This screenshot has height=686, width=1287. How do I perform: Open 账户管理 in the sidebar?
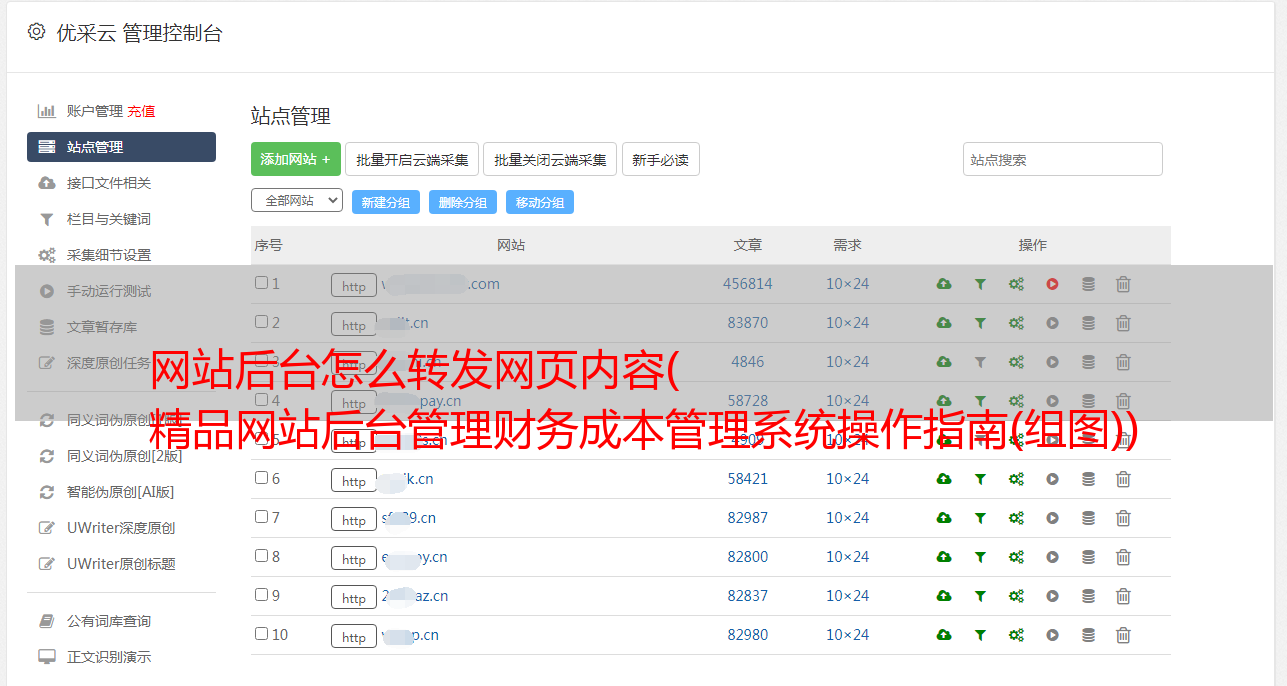click(94, 111)
